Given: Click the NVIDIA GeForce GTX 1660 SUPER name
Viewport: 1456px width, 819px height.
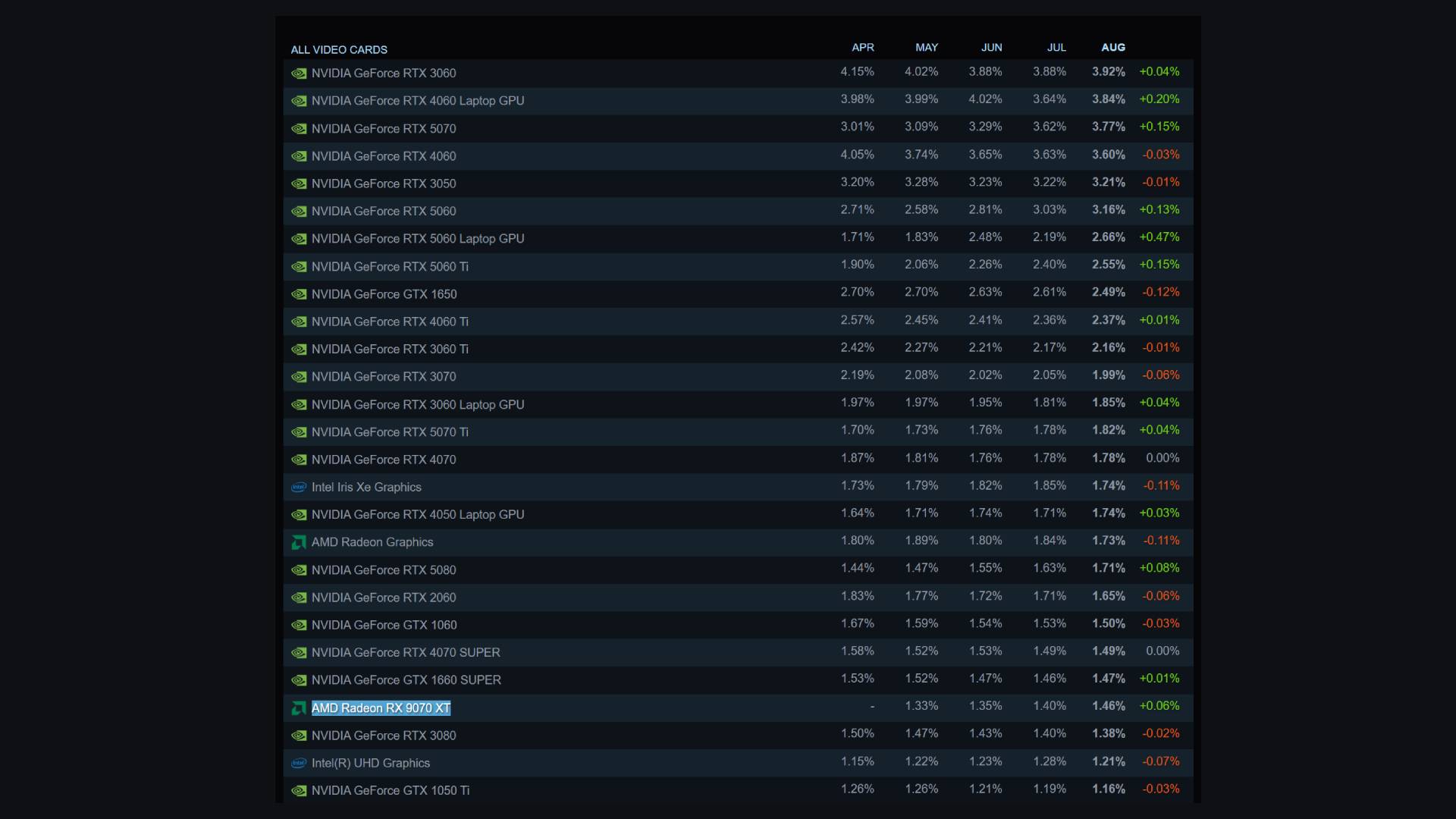Looking at the screenshot, I should point(406,680).
